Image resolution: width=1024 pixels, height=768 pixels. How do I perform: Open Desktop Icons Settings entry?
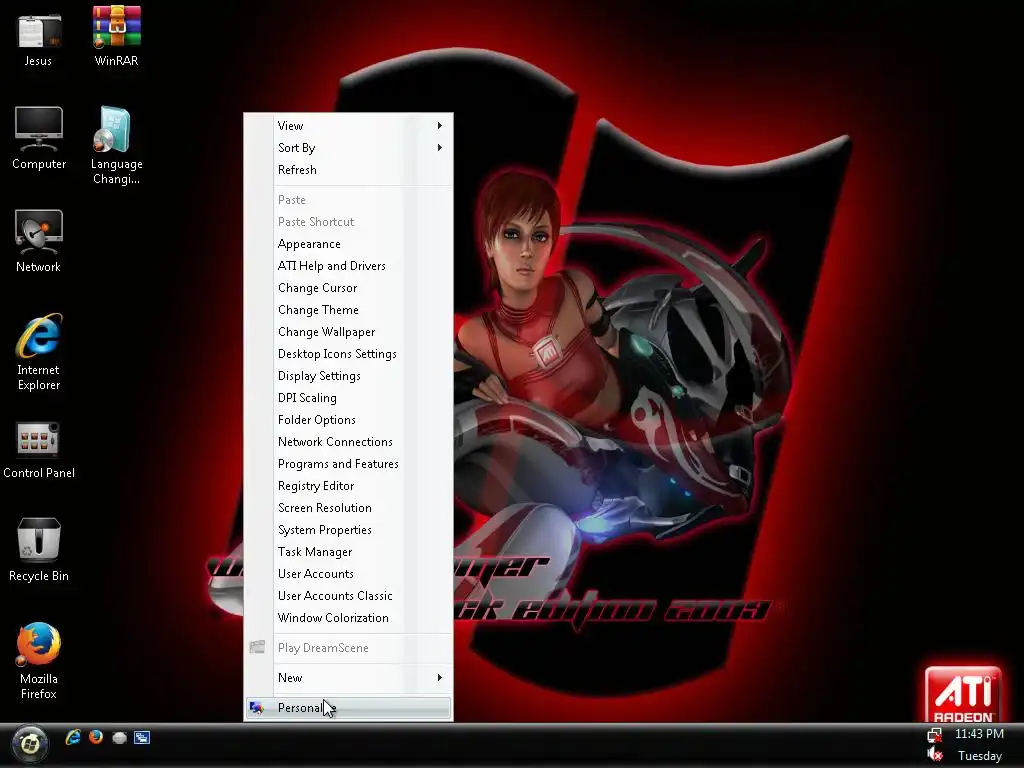pos(337,354)
